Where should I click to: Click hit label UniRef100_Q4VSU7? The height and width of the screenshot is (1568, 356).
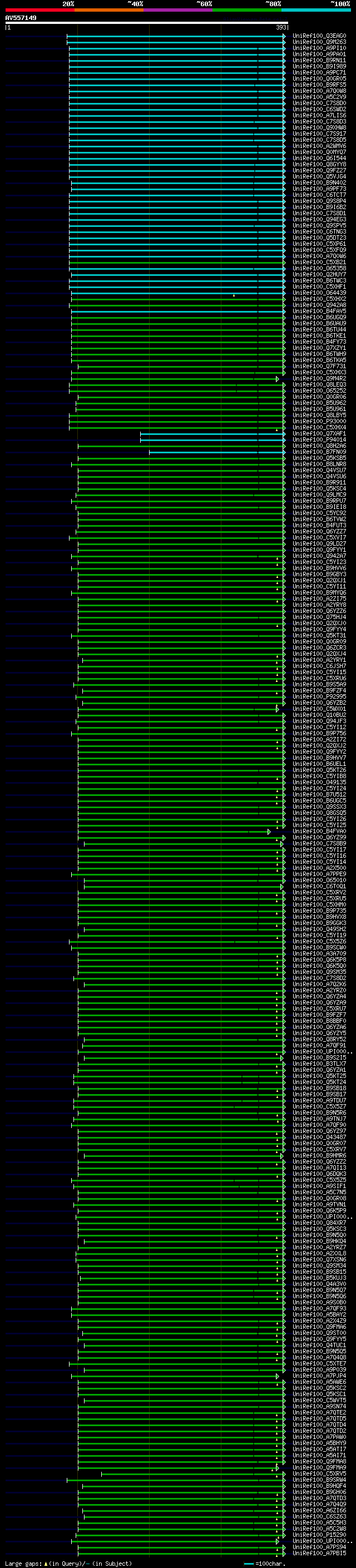coord(319,471)
